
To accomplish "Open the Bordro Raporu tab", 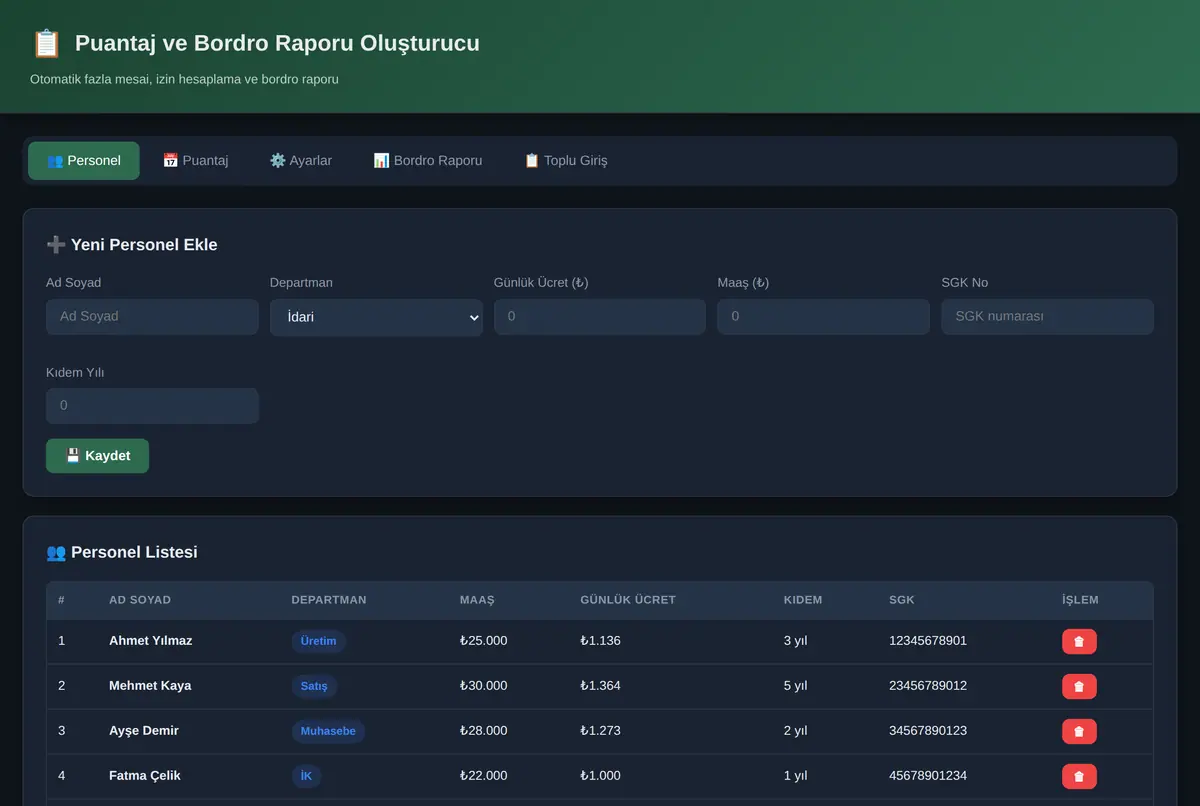I will [428, 161].
